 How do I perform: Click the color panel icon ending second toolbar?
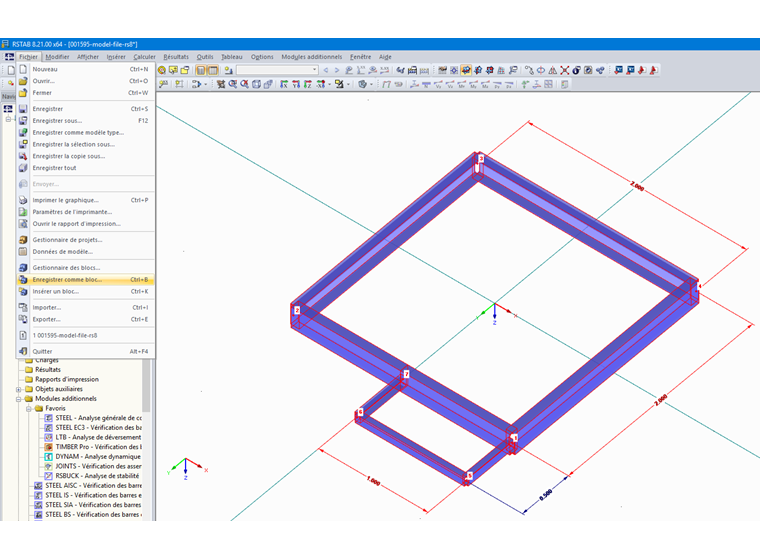point(564,84)
